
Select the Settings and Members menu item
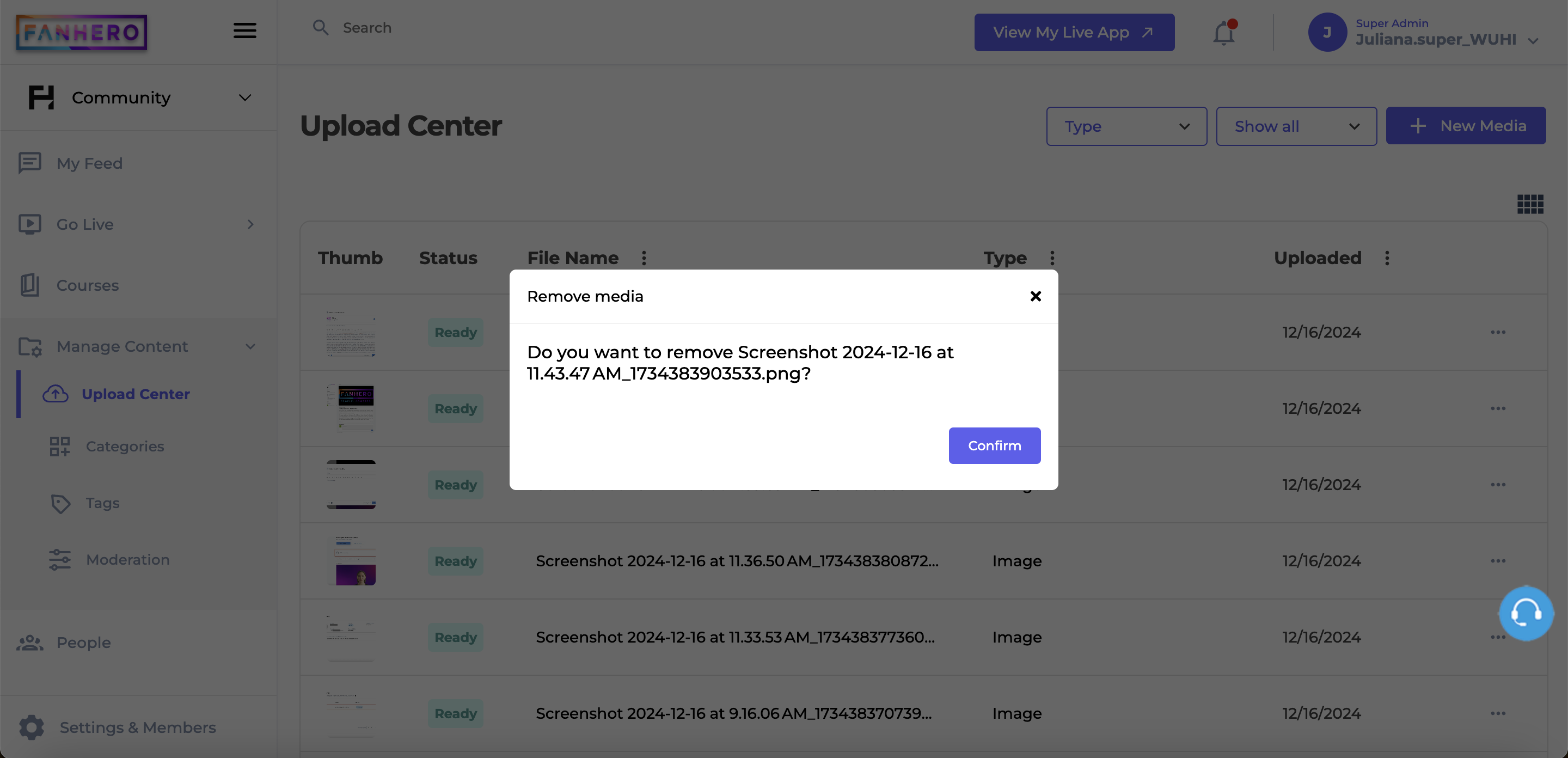(x=137, y=726)
